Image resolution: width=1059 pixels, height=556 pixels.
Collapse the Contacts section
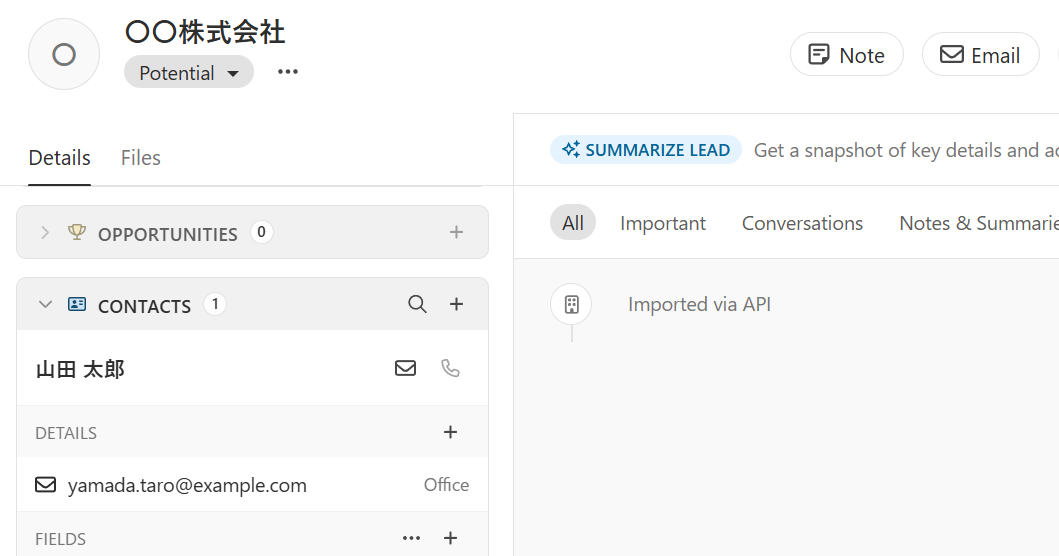(x=45, y=304)
